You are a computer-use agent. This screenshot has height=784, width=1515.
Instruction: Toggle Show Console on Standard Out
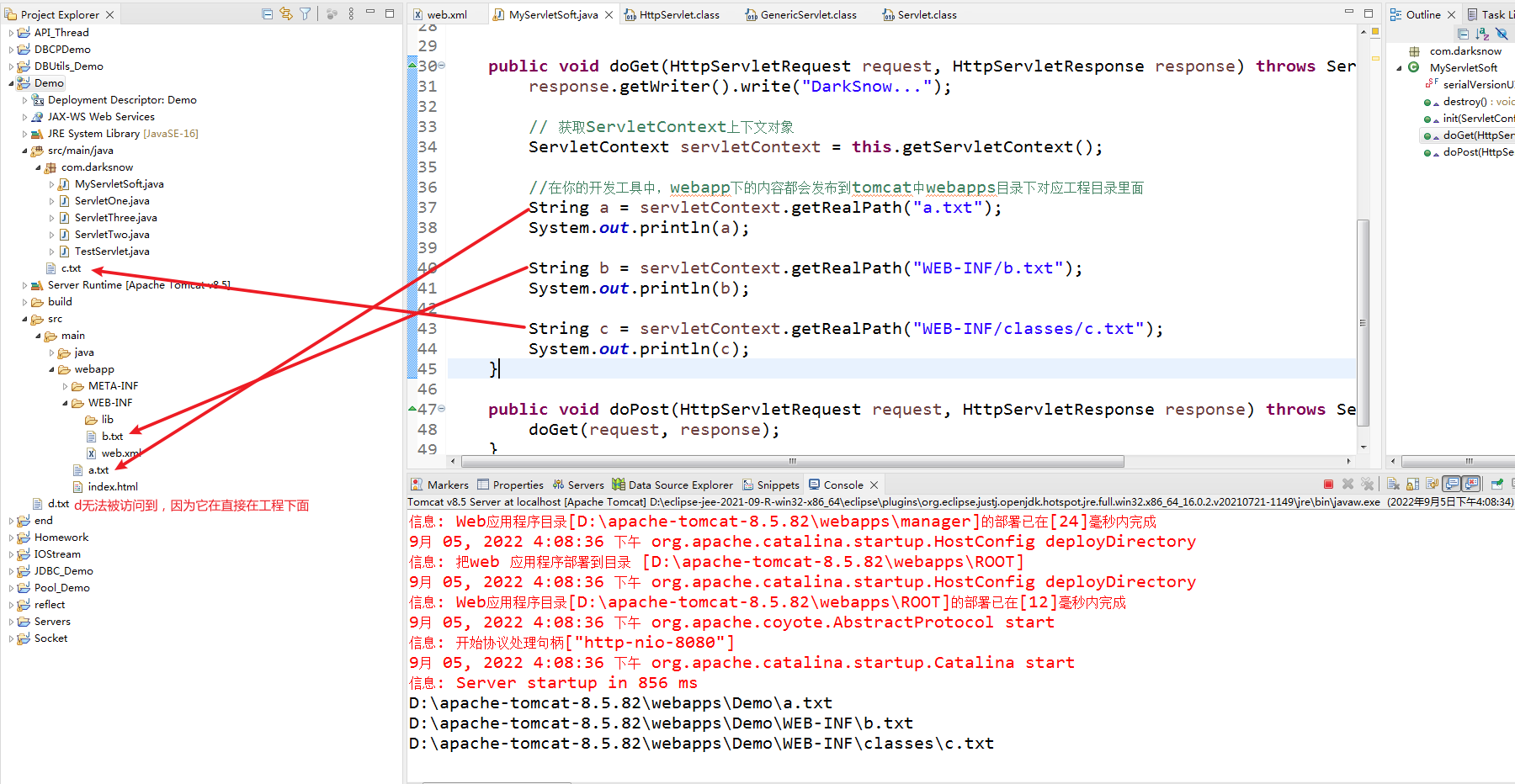pos(1451,485)
